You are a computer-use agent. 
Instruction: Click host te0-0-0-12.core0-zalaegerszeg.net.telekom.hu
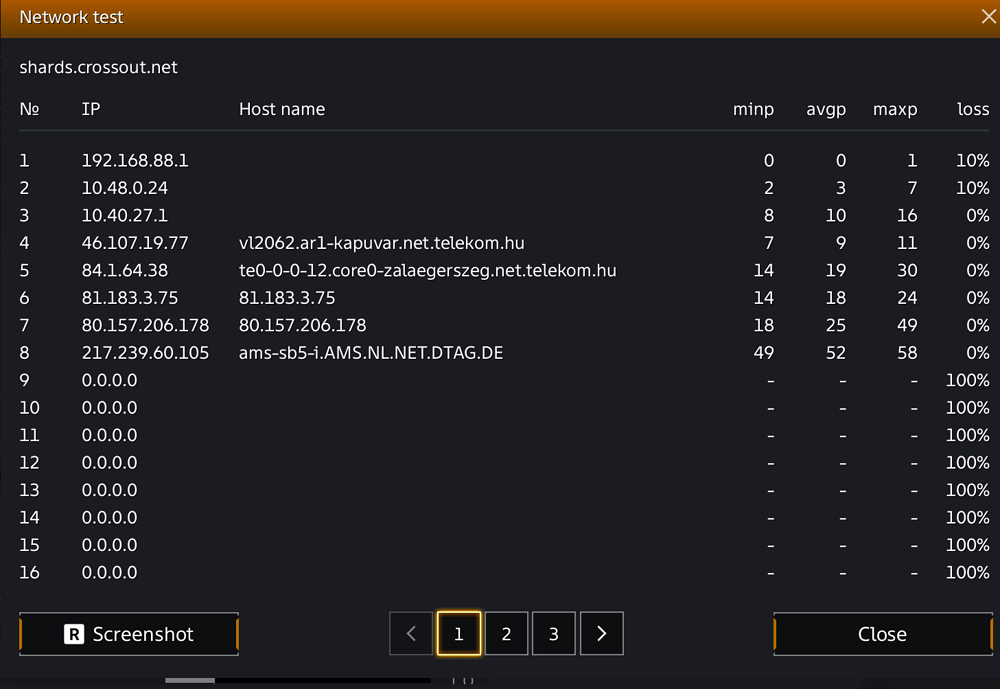pos(427,270)
